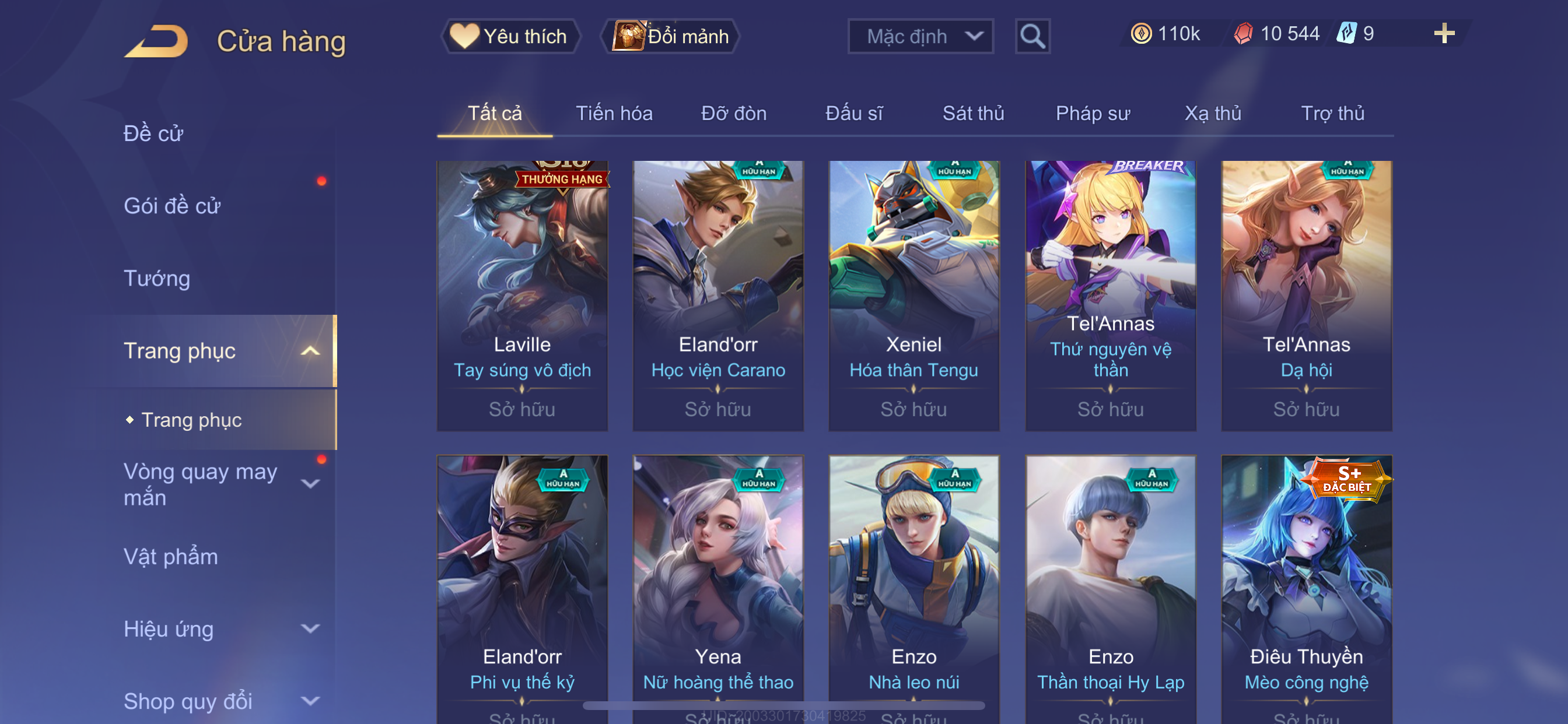
Task: Open the search magnifier icon
Action: pyautogui.click(x=1032, y=37)
